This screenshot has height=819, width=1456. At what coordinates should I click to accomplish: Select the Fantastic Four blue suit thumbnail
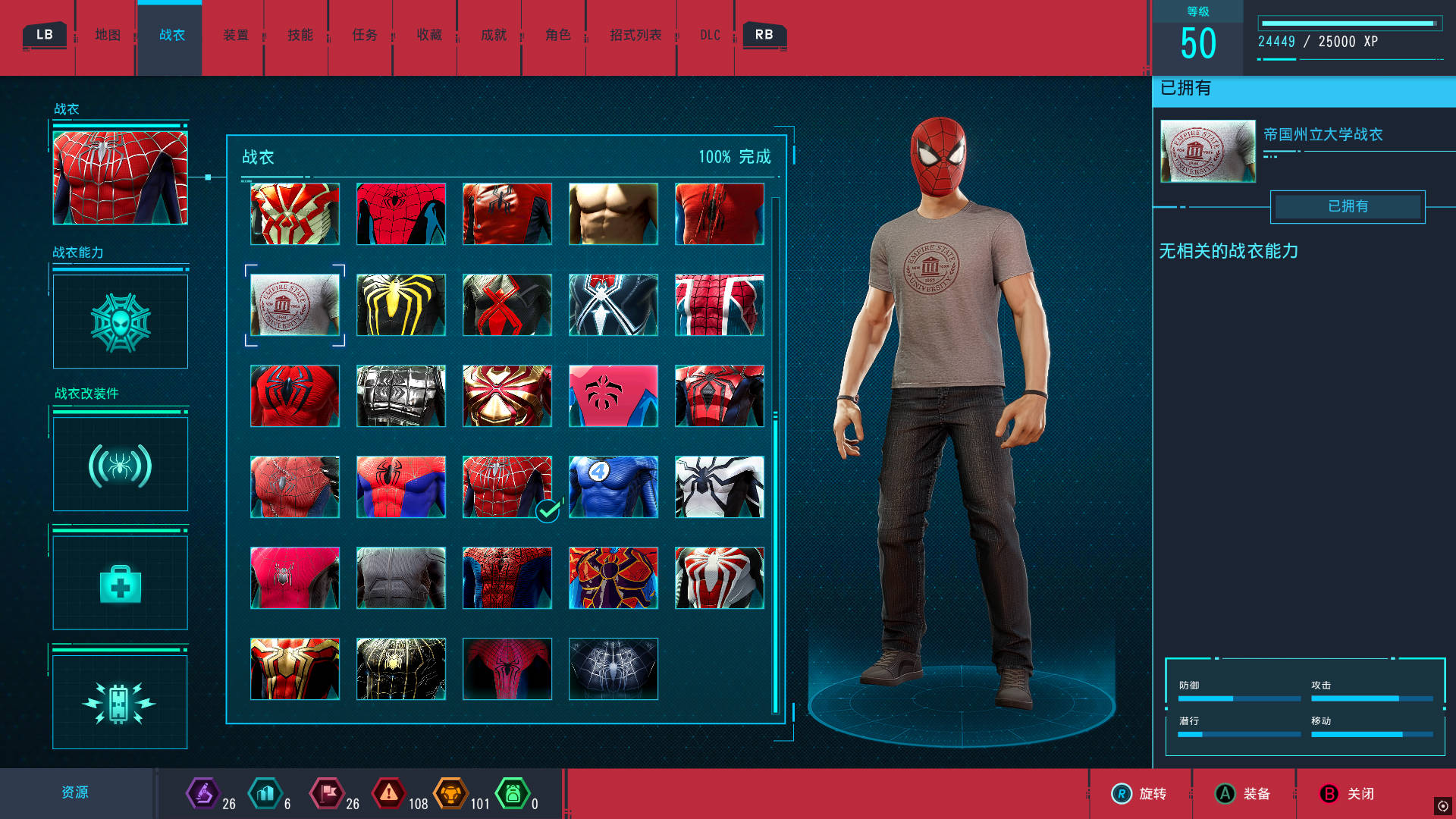(x=613, y=487)
